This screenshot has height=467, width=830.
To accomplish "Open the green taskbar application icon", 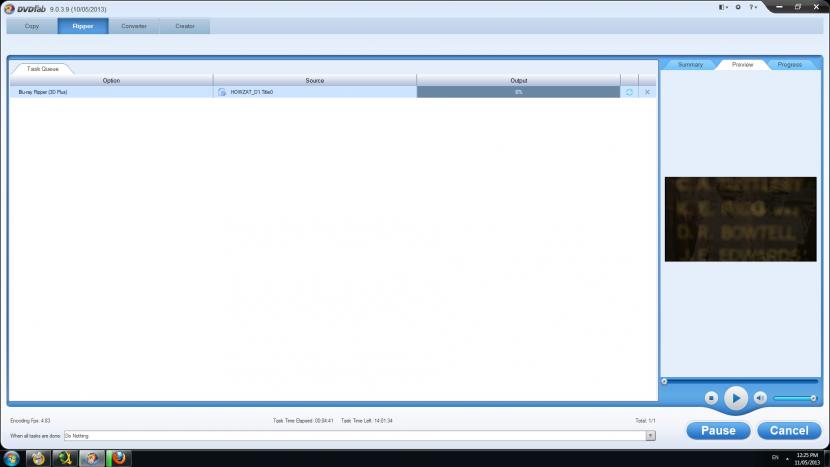I will click(x=65, y=459).
